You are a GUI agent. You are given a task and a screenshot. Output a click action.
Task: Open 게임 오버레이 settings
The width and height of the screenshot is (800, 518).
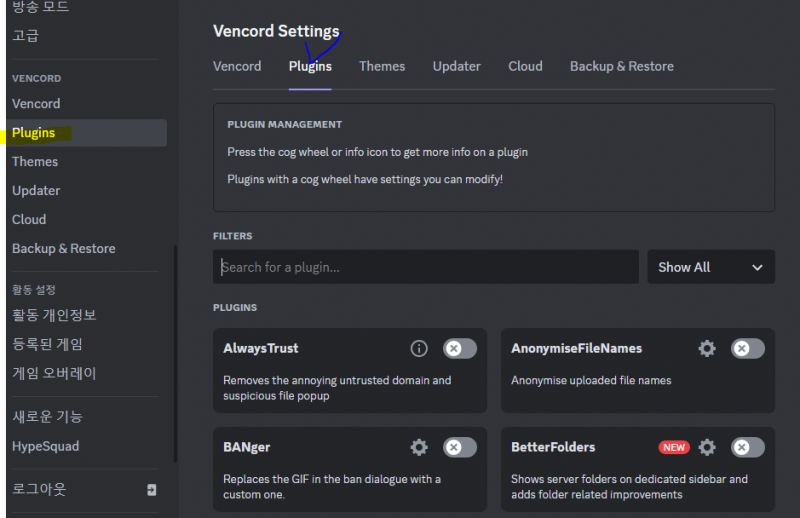point(54,373)
